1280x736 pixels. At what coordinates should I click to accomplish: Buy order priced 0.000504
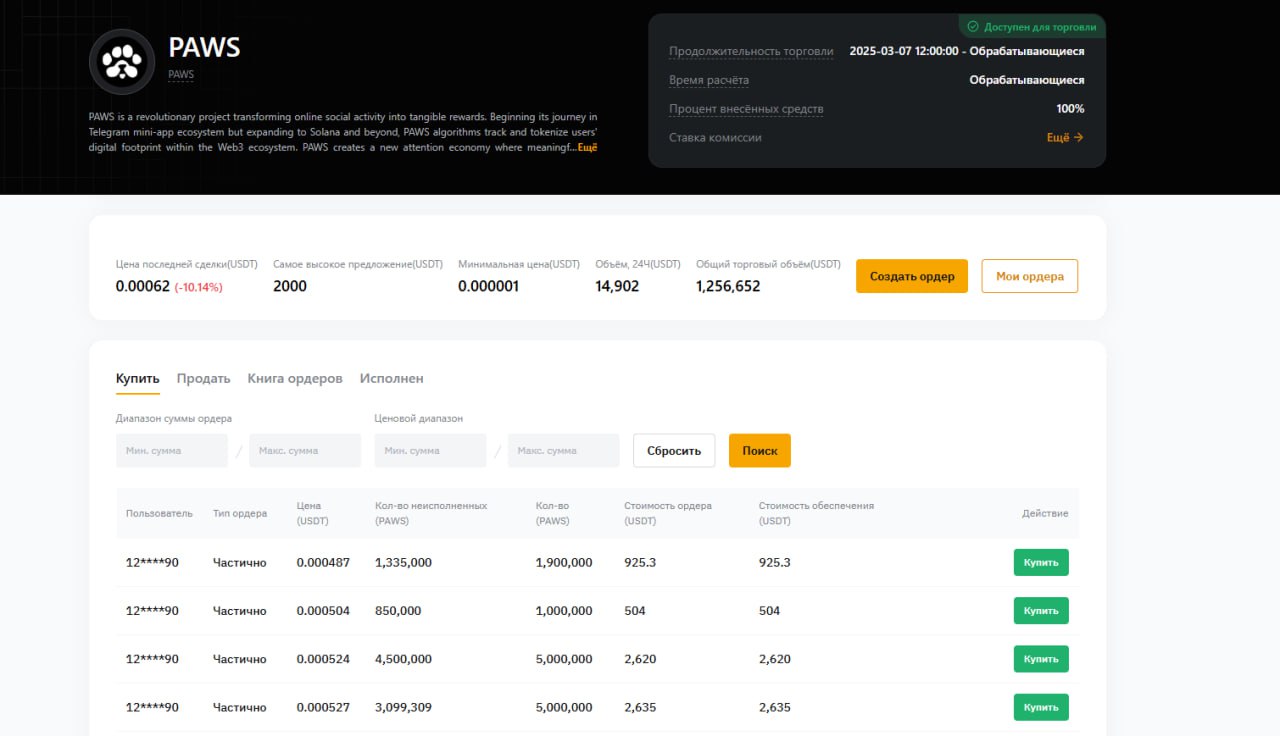pyautogui.click(x=1041, y=611)
